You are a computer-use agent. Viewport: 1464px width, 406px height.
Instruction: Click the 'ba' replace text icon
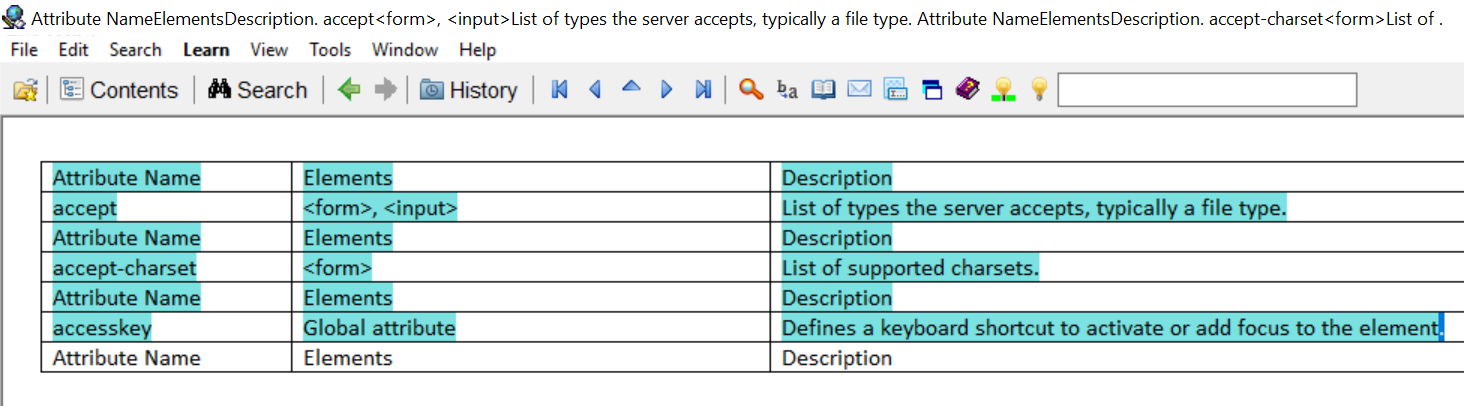[x=787, y=90]
